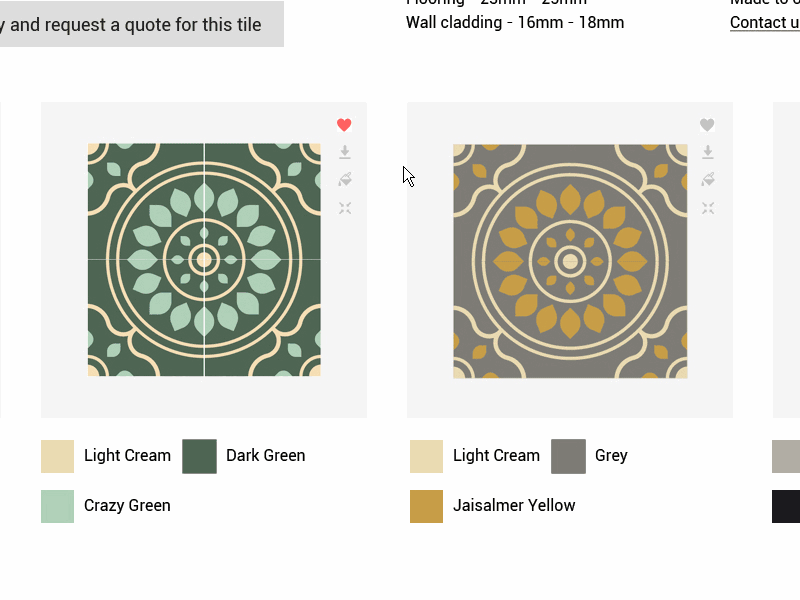Expand the green tile to fullscreen view
Screen dimensions: 800x600
(344, 208)
